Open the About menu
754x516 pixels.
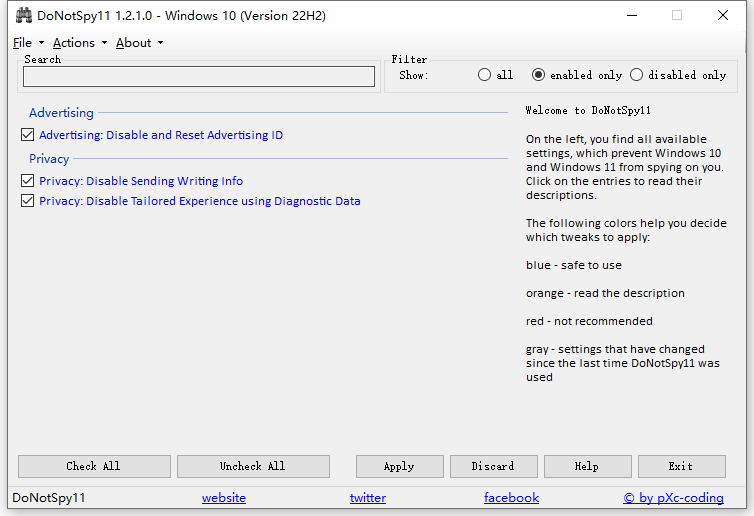click(139, 43)
